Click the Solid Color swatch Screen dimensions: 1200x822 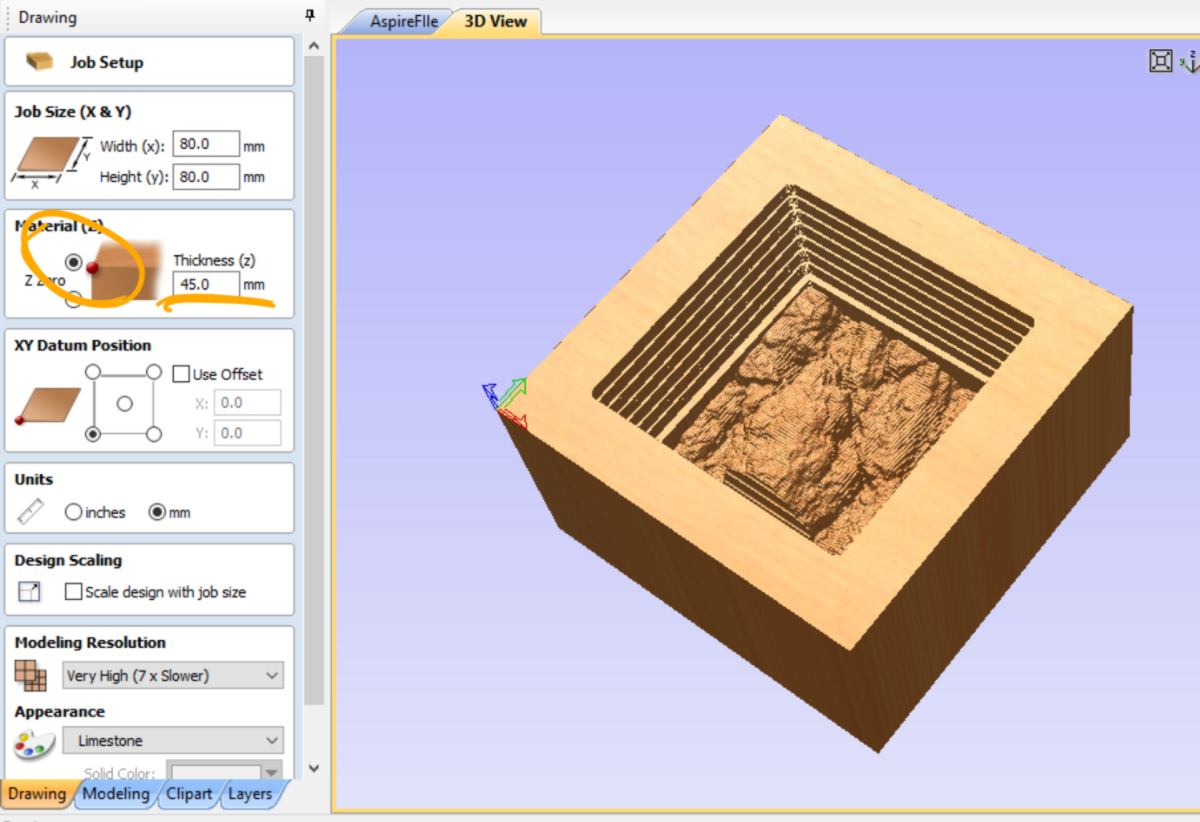pyautogui.click(x=214, y=773)
